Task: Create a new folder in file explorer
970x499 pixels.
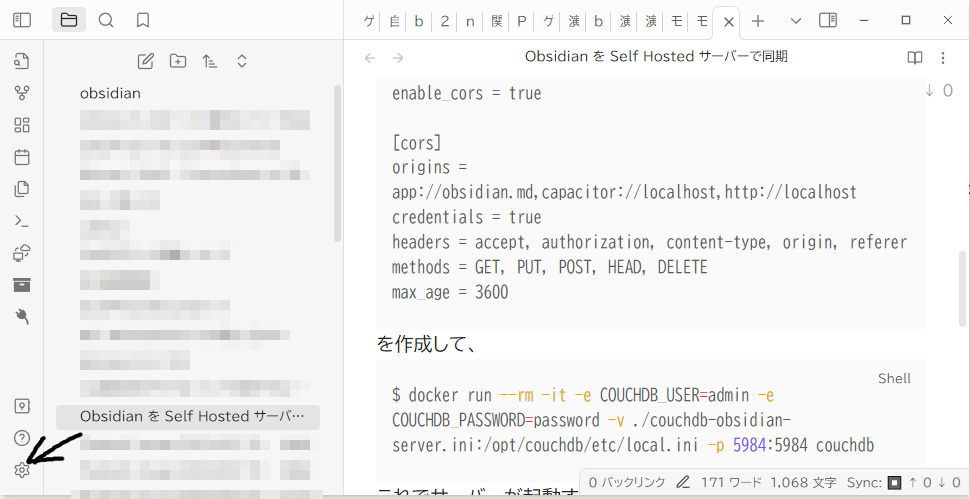Action: click(x=178, y=61)
